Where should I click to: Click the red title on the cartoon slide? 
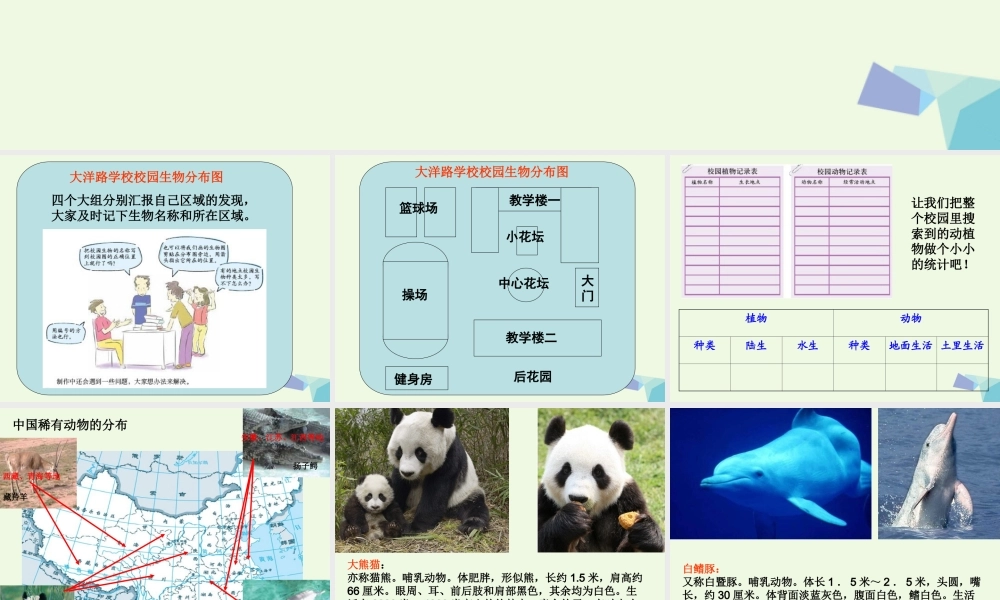[x=147, y=177]
